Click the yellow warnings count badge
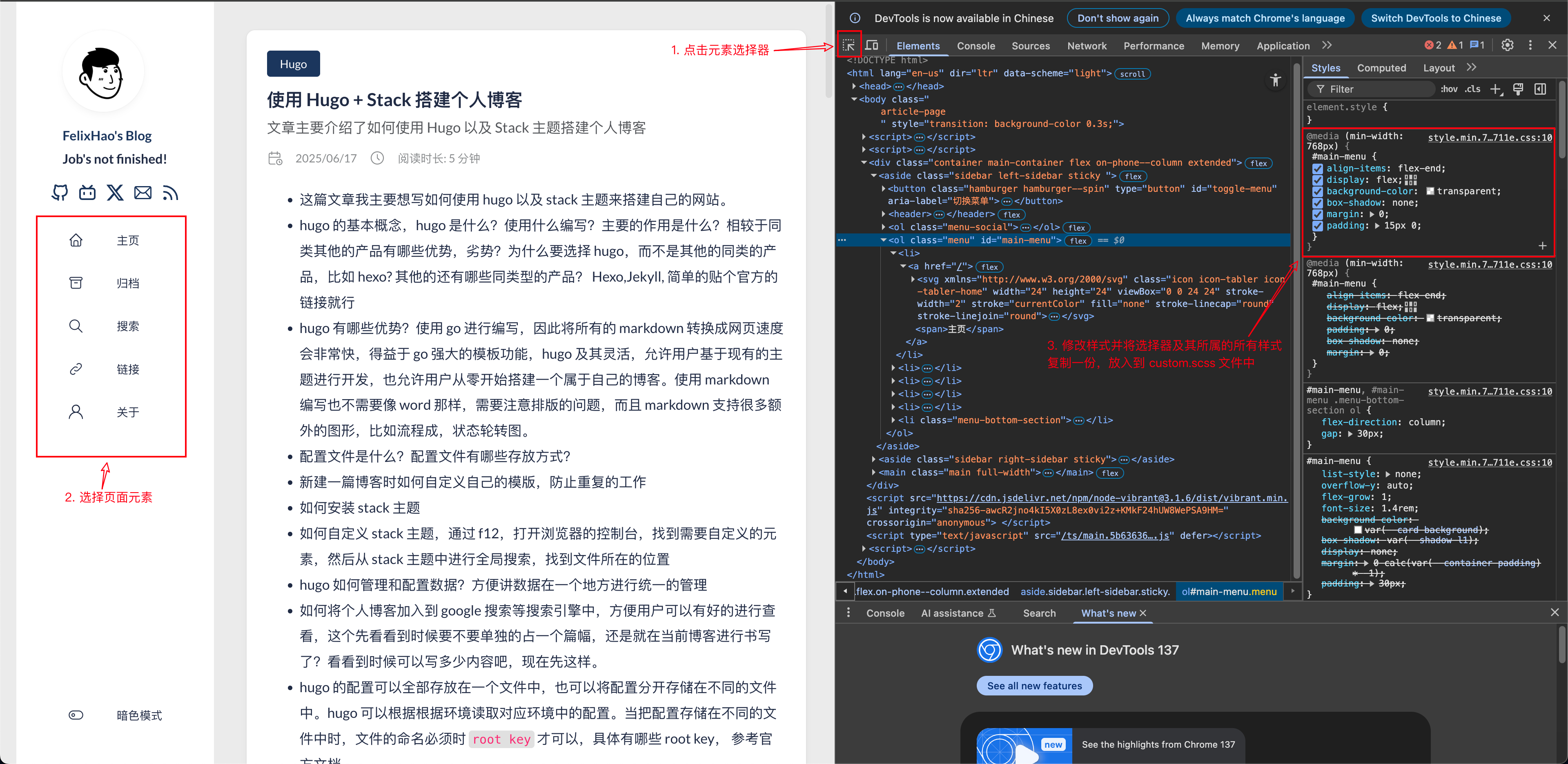 click(1455, 45)
